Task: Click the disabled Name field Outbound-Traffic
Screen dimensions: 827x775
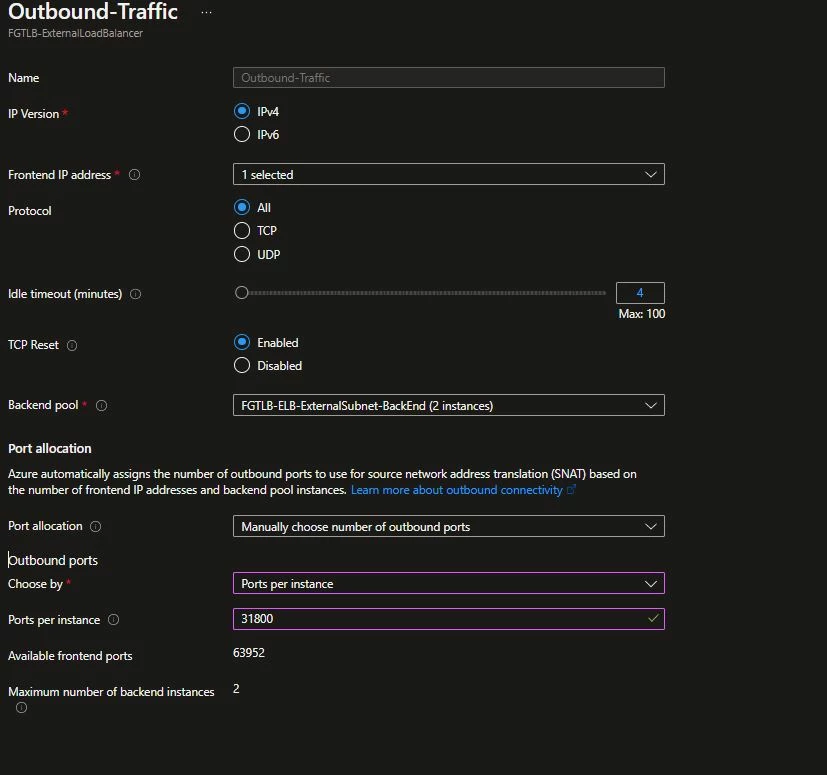Action: coord(449,78)
